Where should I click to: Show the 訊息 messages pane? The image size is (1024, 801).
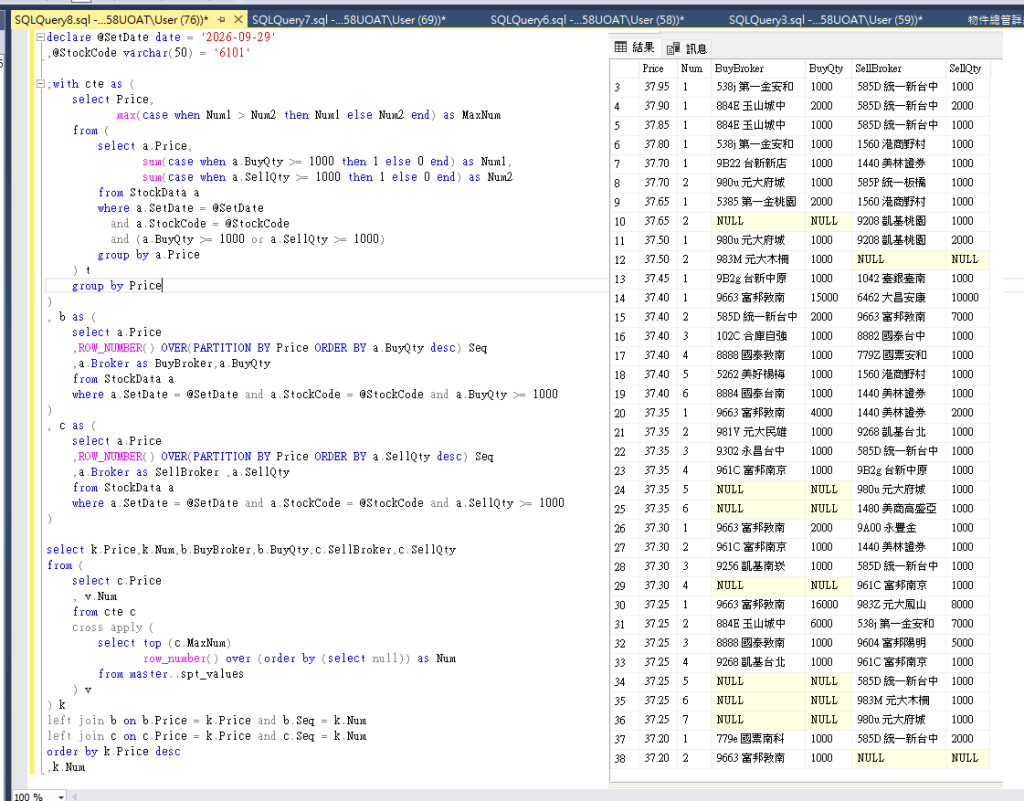pyautogui.click(x=687, y=48)
